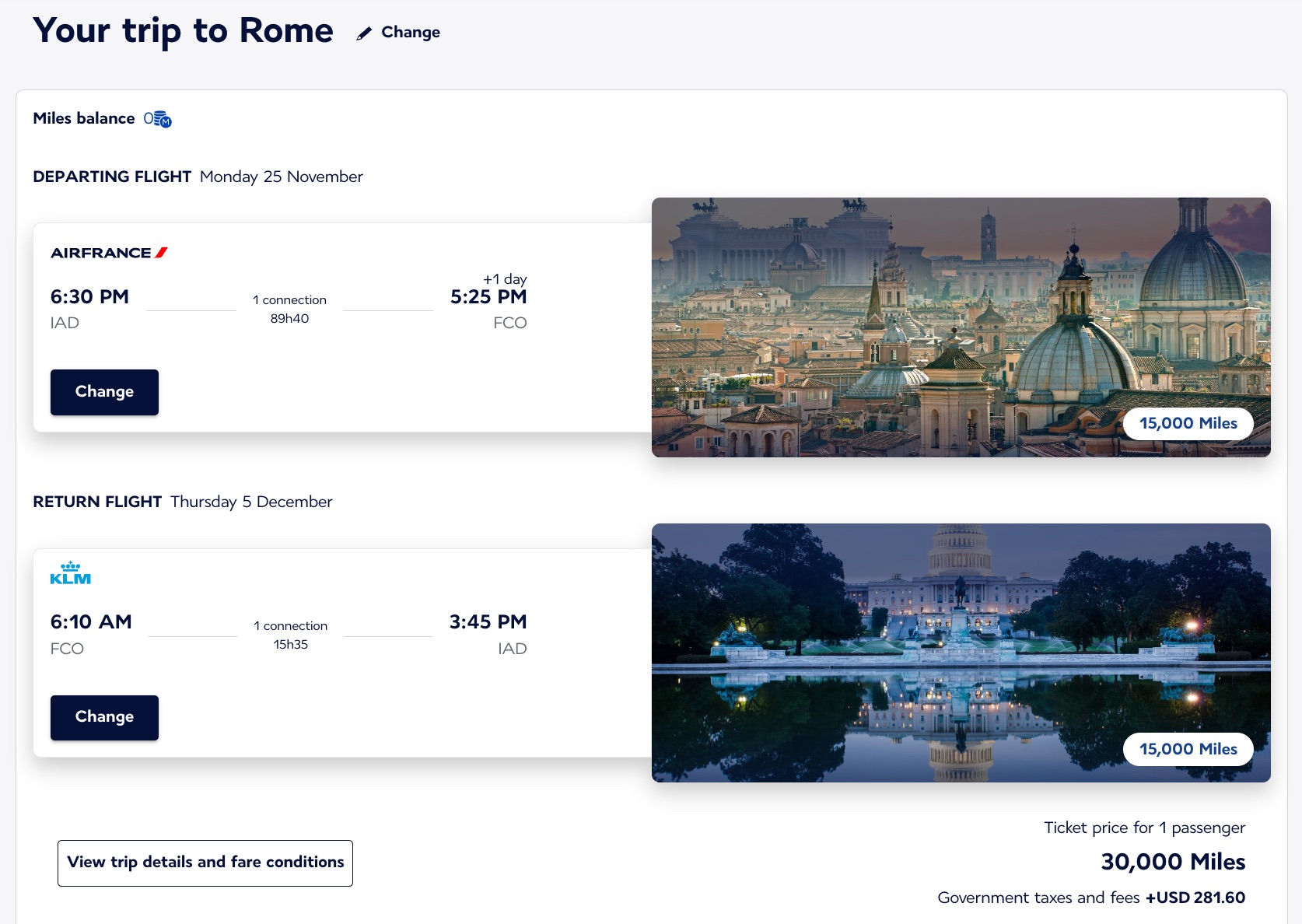The height and width of the screenshot is (924, 1302).
Task: Click the 15,000 Miles badge on Rome image
Action: [x=1188, y=424]
